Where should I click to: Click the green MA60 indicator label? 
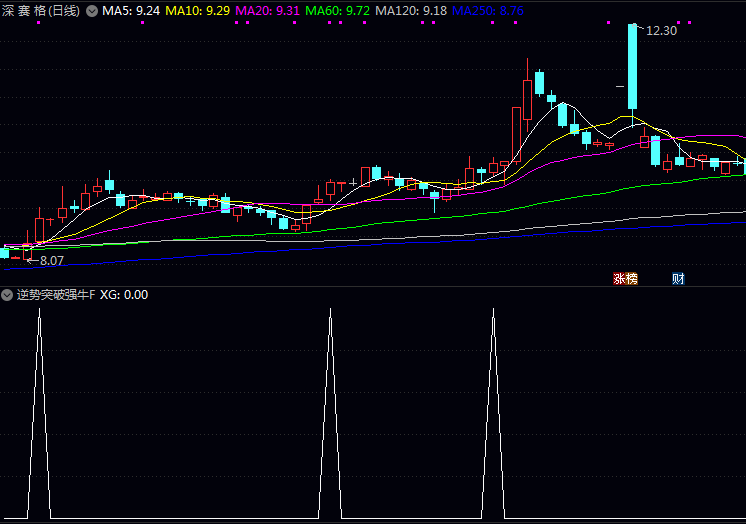point(337,11)
